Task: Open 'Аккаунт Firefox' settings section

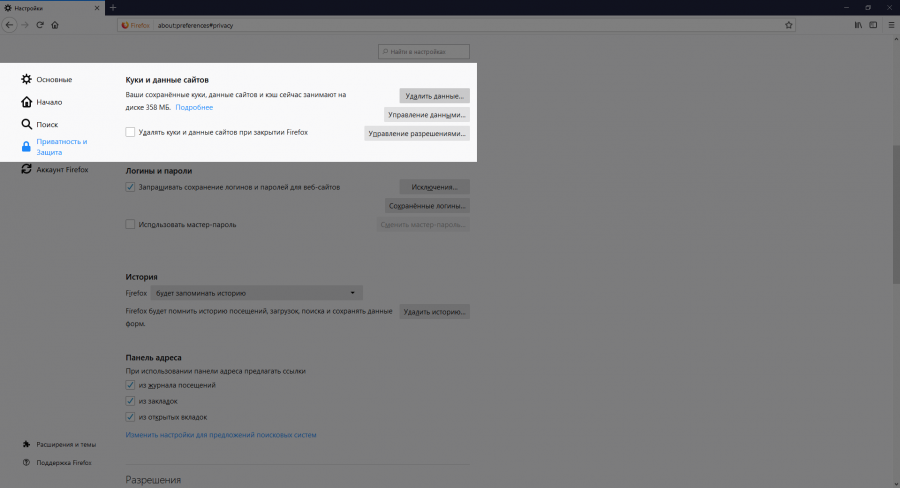Action: (61, 170)
